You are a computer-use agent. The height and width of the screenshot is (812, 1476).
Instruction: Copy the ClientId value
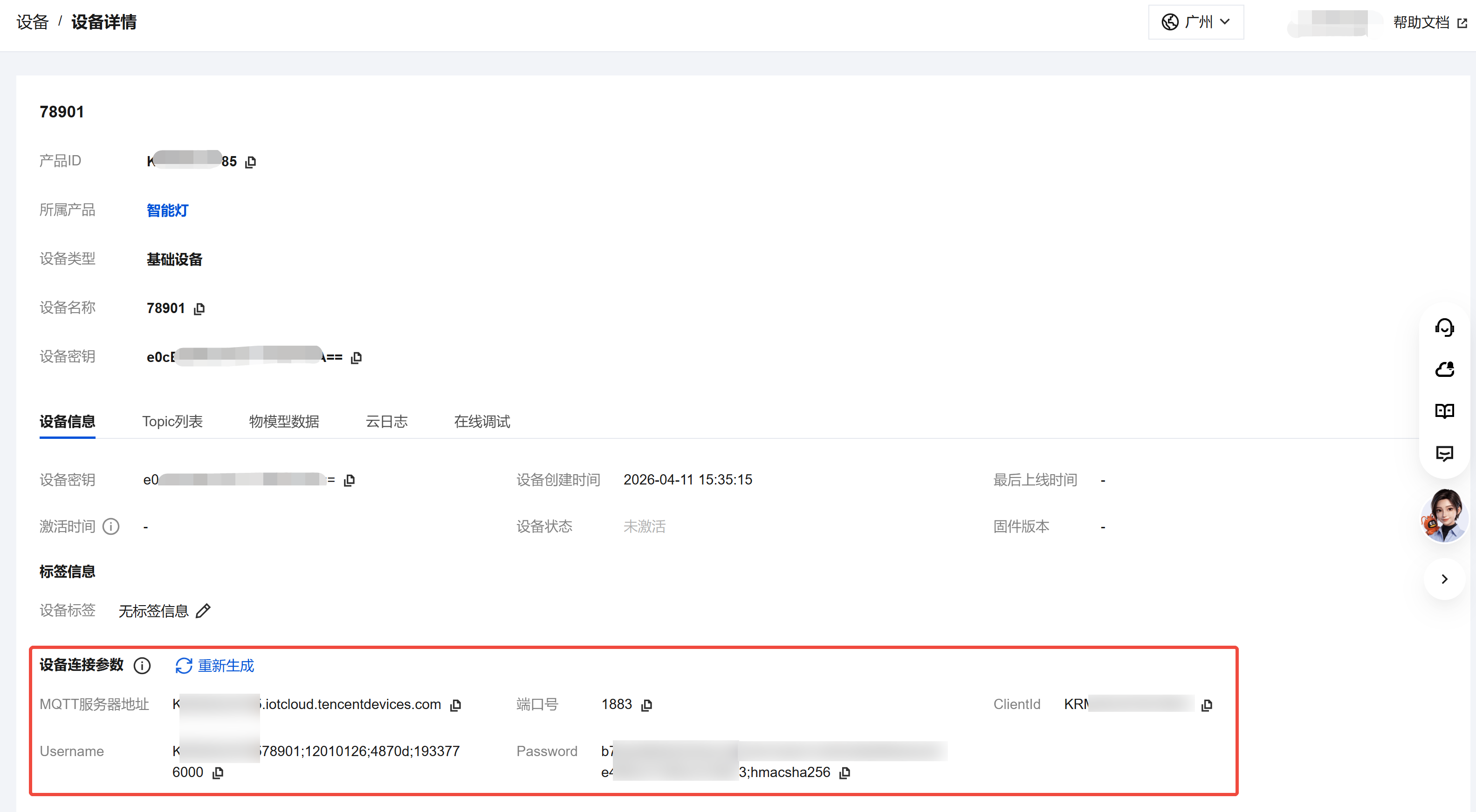click(x=1207, y=705)
